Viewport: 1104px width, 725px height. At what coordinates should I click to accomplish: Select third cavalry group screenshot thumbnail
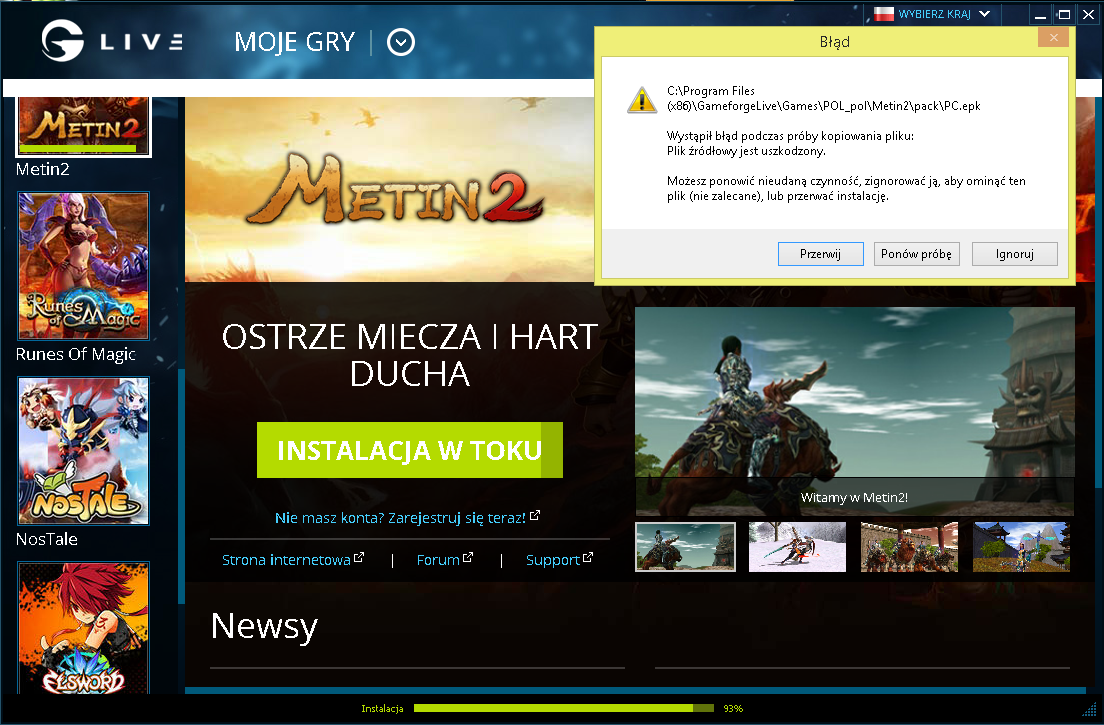point(909,547)
